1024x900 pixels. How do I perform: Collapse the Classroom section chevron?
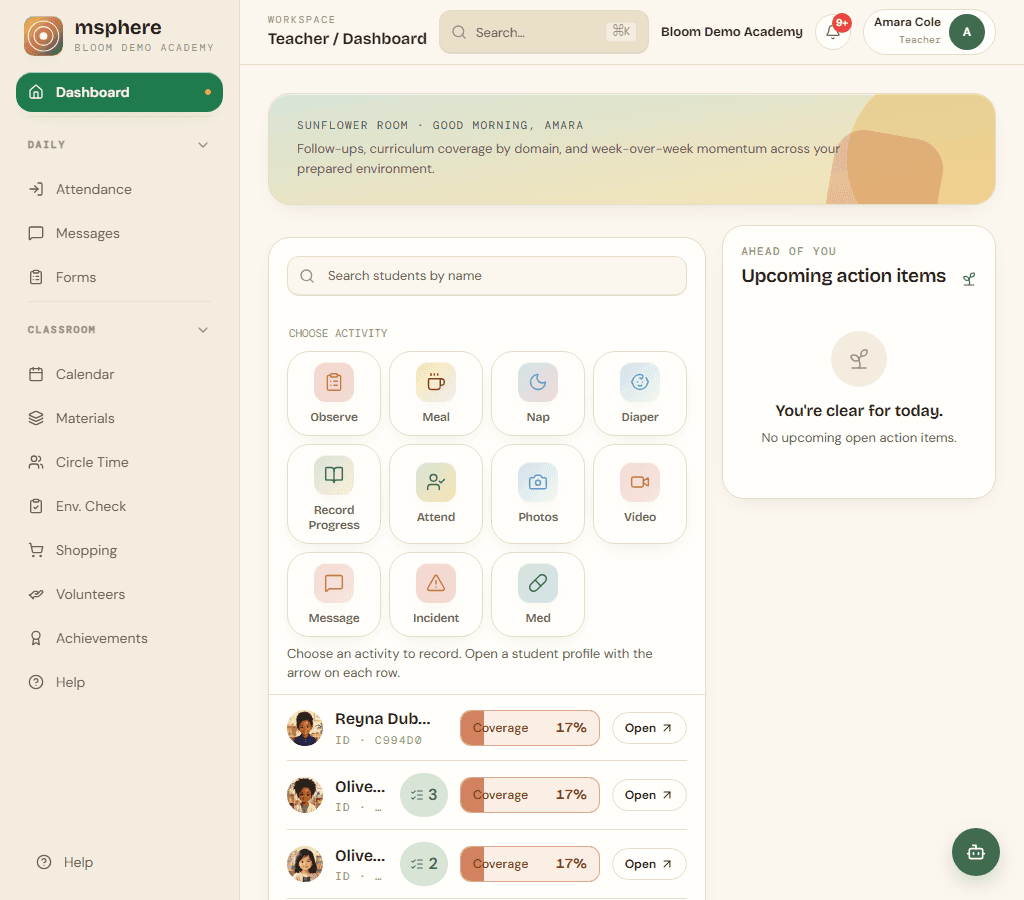click(x=203, y=330)
